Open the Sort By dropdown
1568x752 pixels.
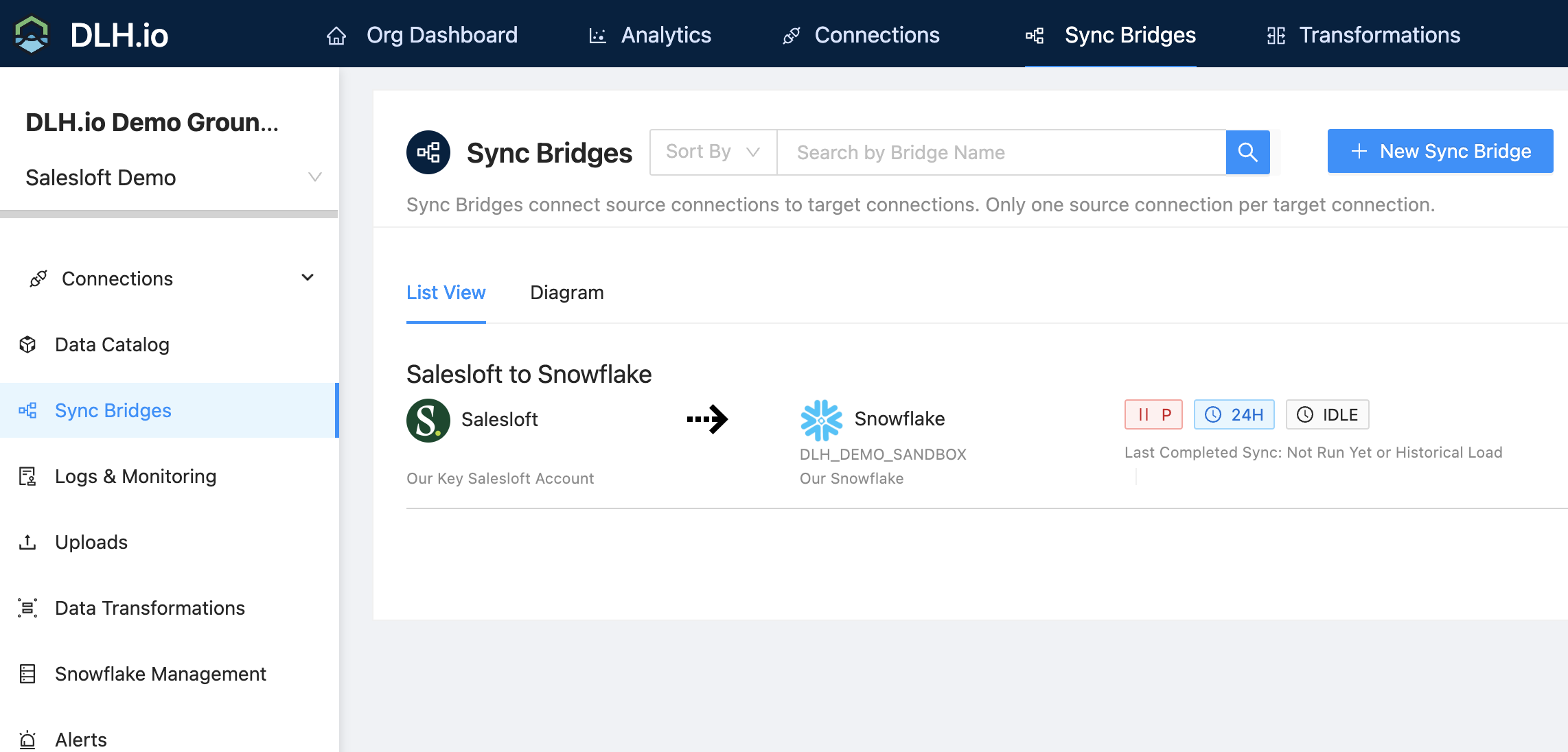pyautogui.click(x=713, y=152)
